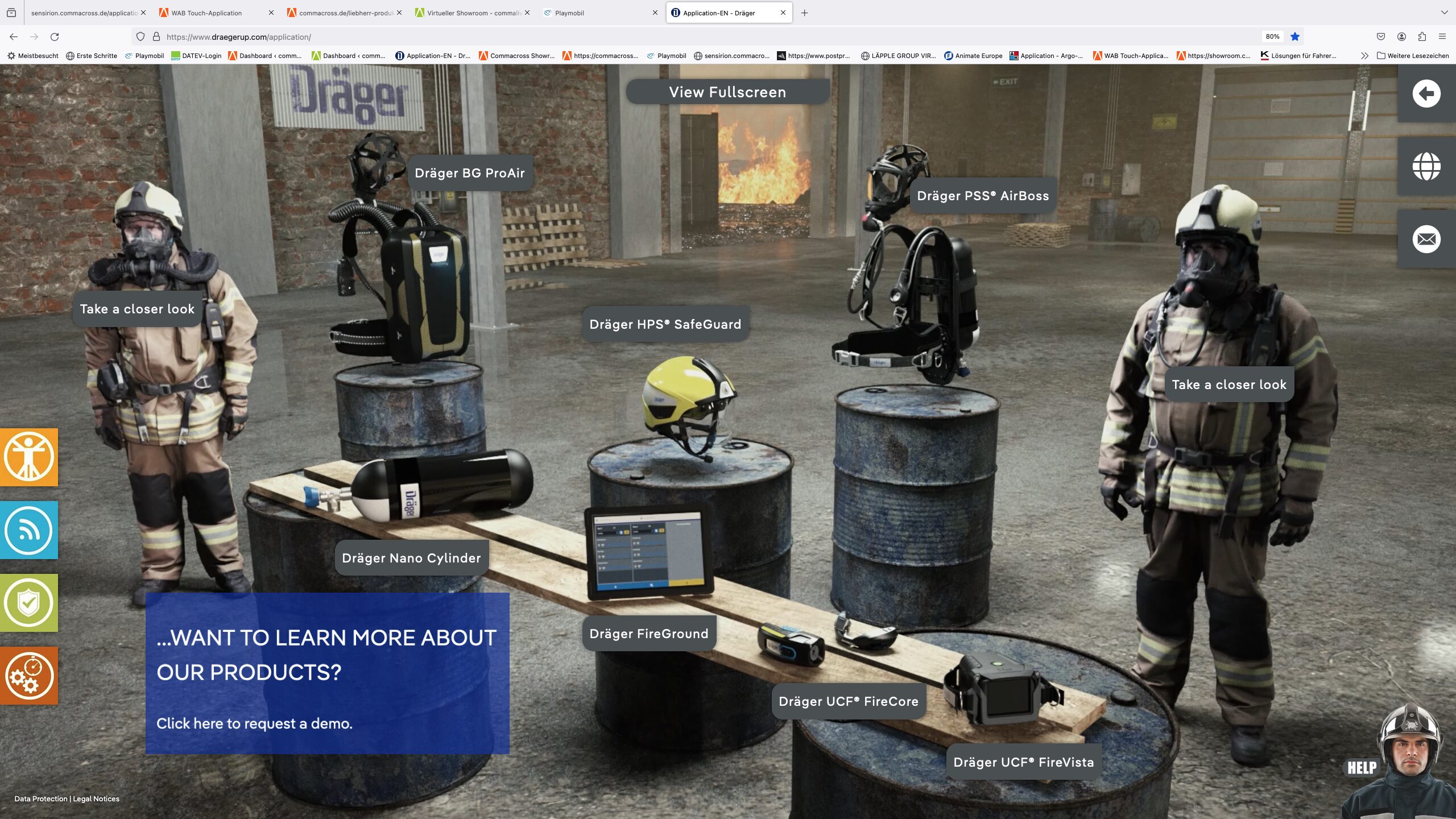Open the Dräger BG ProAir product label

[470, 173]
